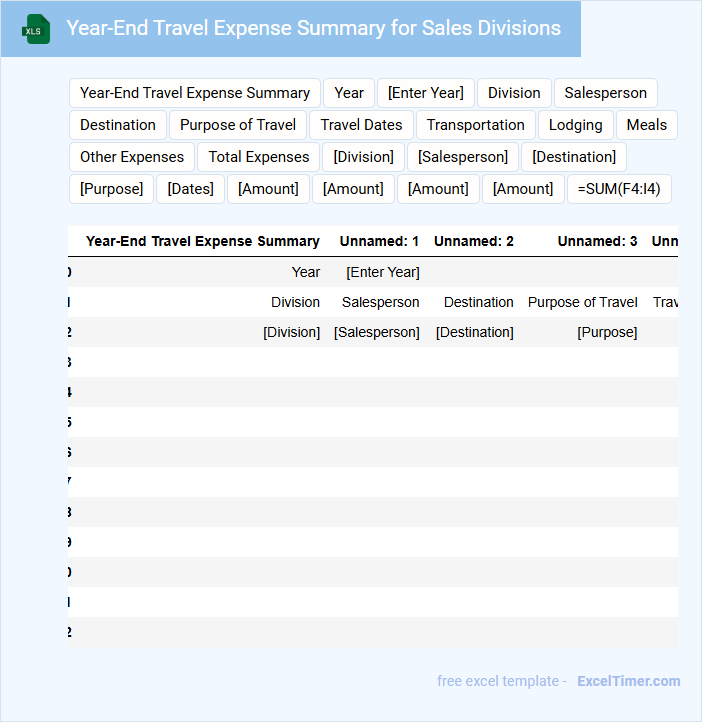Click the '[Dates]' placeholder tag
This screenshot has height=722, width=702.
point(190,189)
